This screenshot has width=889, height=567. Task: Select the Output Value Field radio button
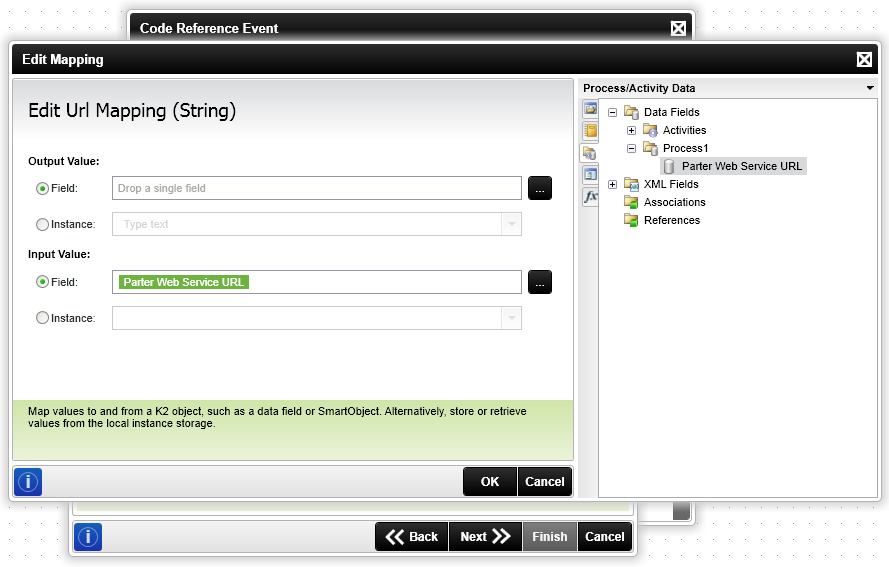[43, 189]
